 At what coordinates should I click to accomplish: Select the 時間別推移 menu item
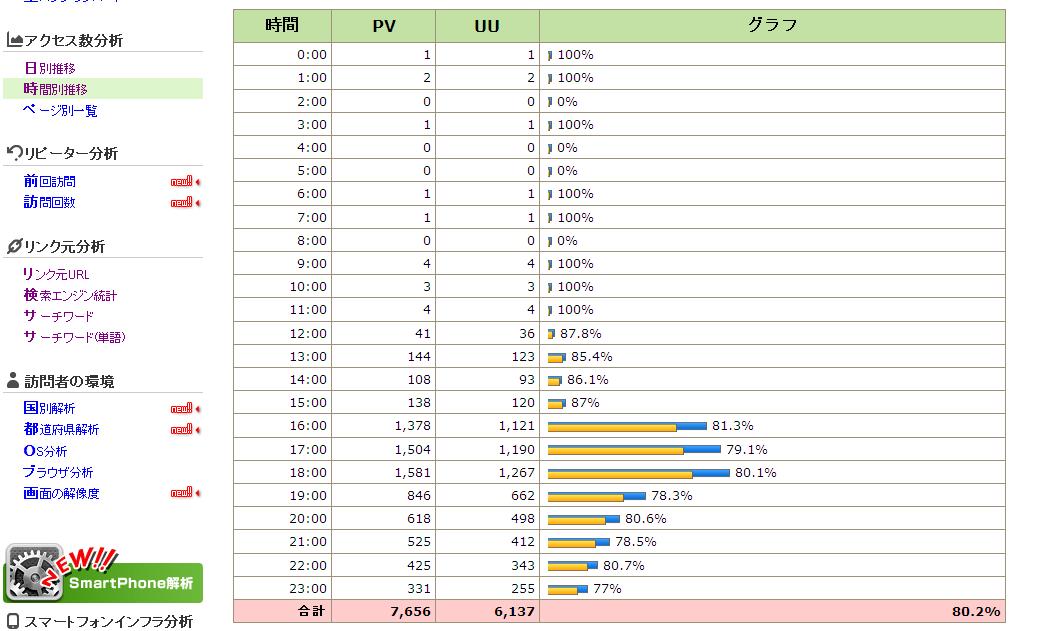point(55,89)
